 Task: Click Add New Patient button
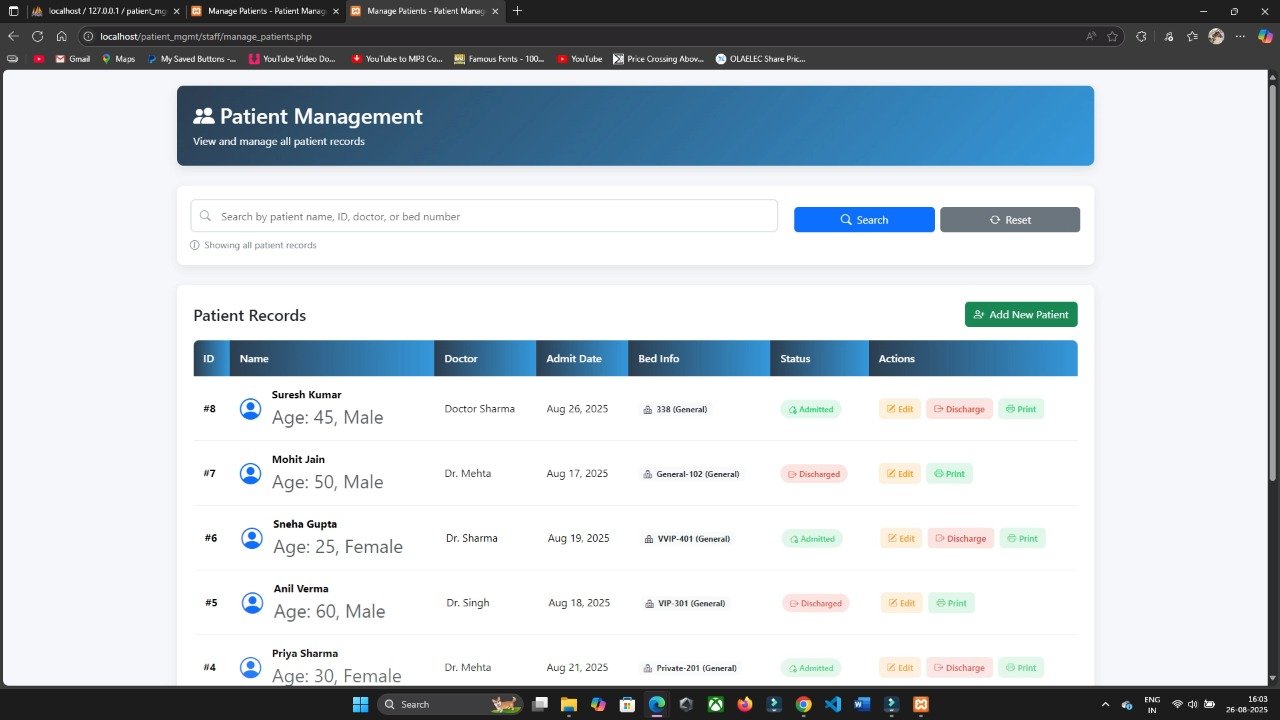pos(1020,315)
